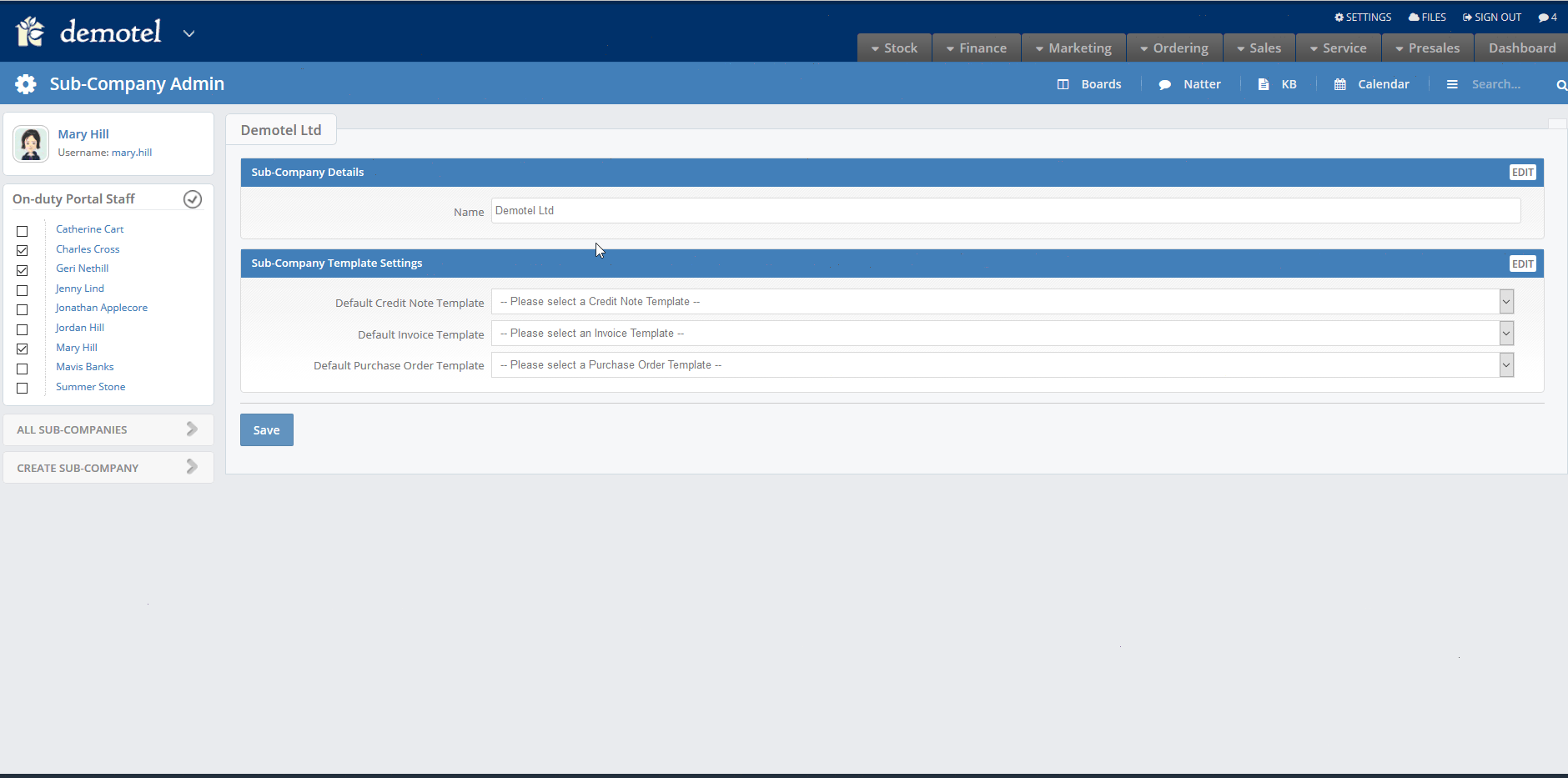
Task: Toggle Catherine Cart on-duty checkbox
Action: (x=23, y=231)
